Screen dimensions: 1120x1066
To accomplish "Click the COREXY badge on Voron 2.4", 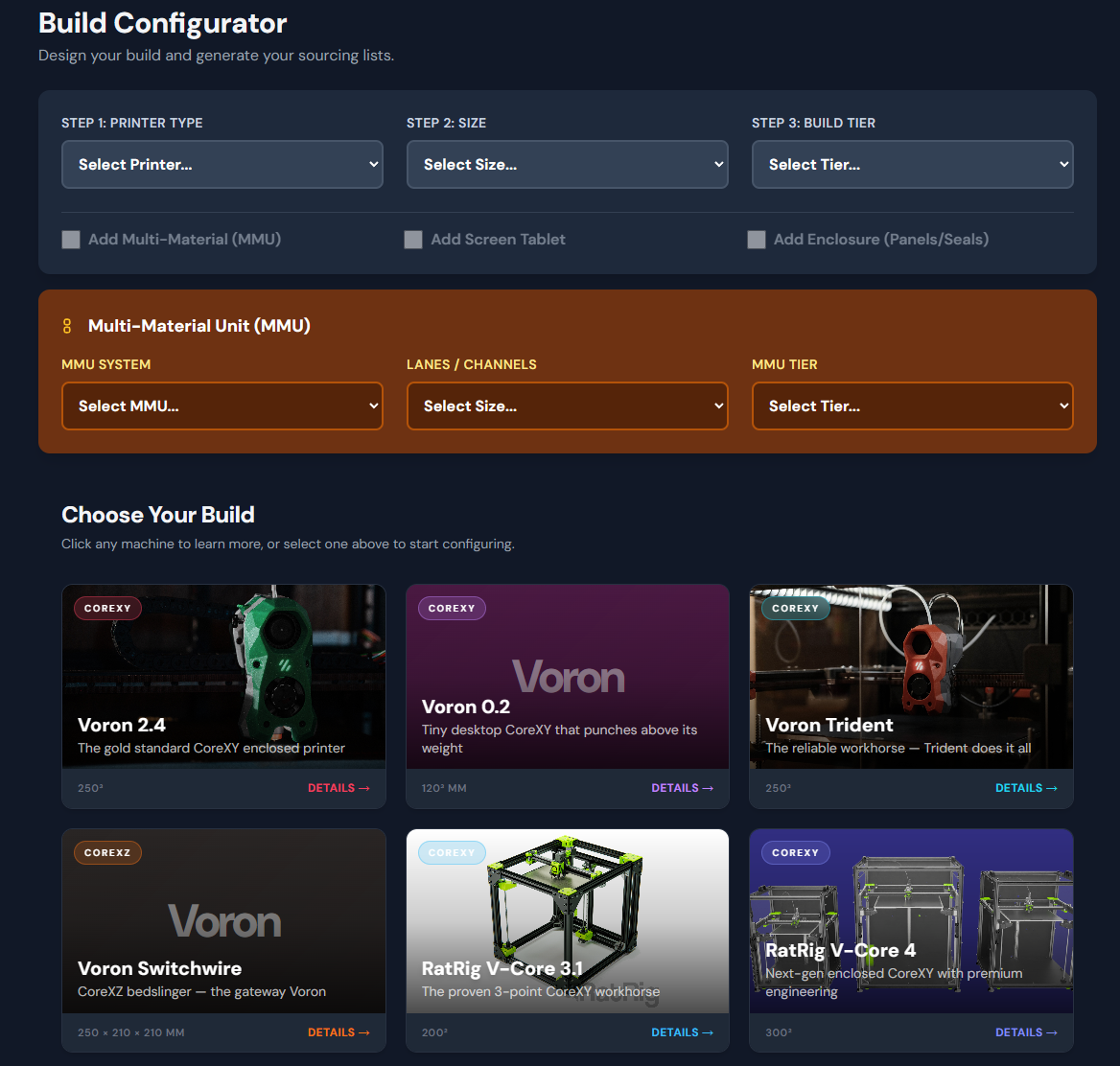I will tap(107, 609).
